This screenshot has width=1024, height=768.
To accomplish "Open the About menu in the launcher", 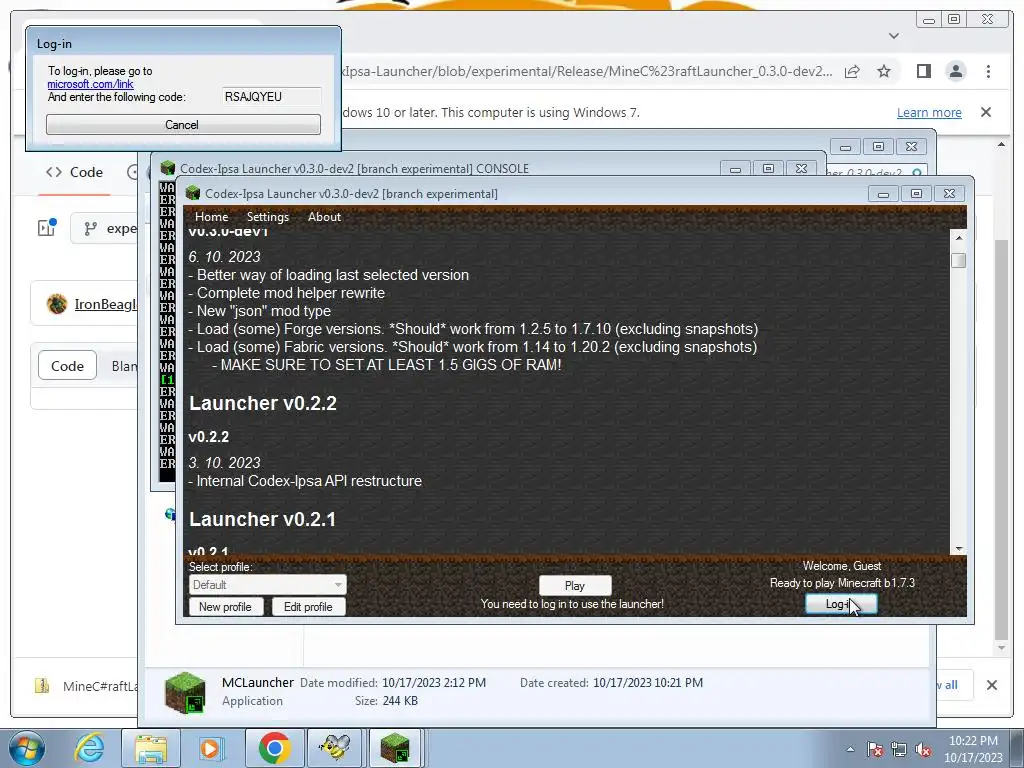I will (x=324, y=217).
